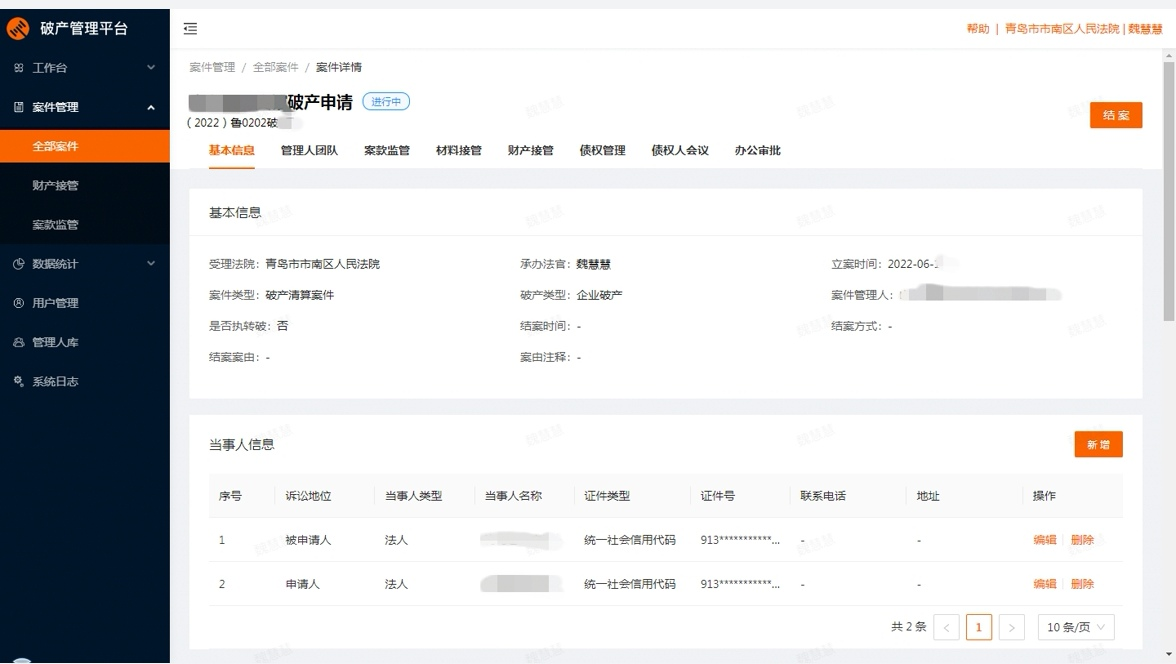The image size is (1176, 664).
Task: Click the 全部案件 breadcrumb link
Action: coord(275,67)
